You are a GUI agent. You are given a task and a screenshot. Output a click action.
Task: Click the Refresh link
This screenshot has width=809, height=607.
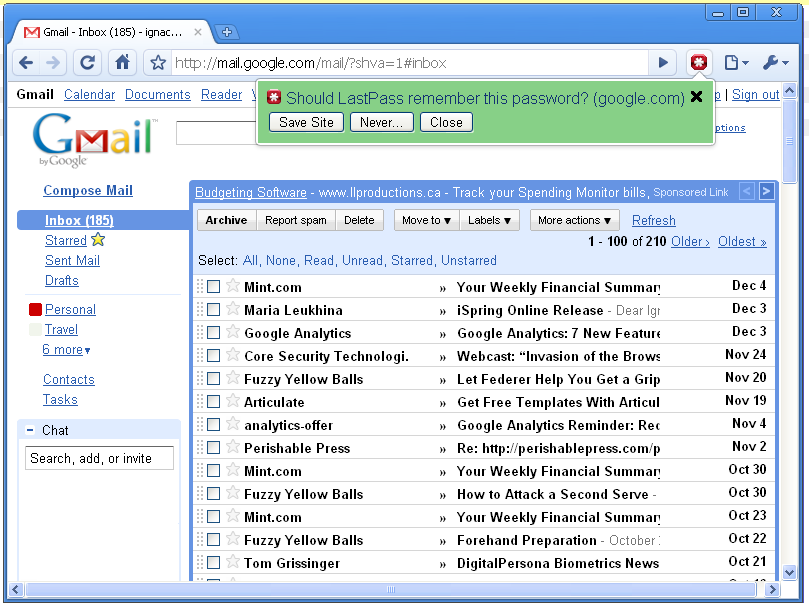pyautogui.click(x=654, y=220)
